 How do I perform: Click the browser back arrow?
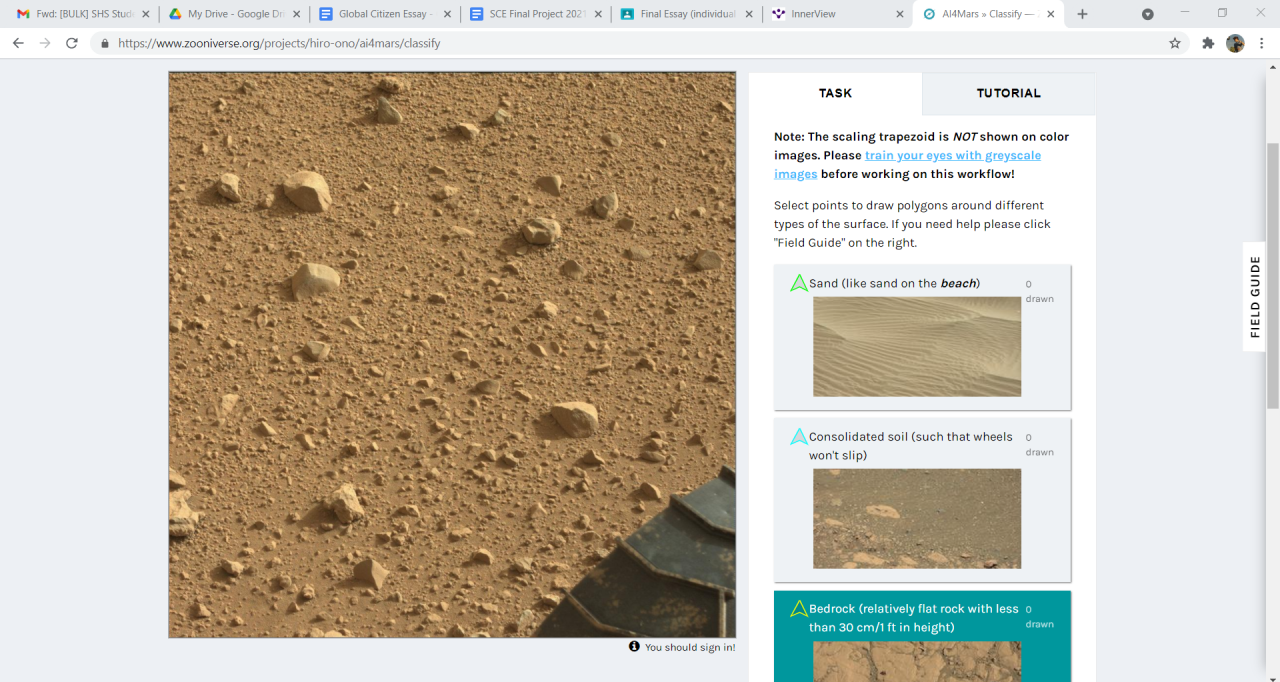[18, 43]
